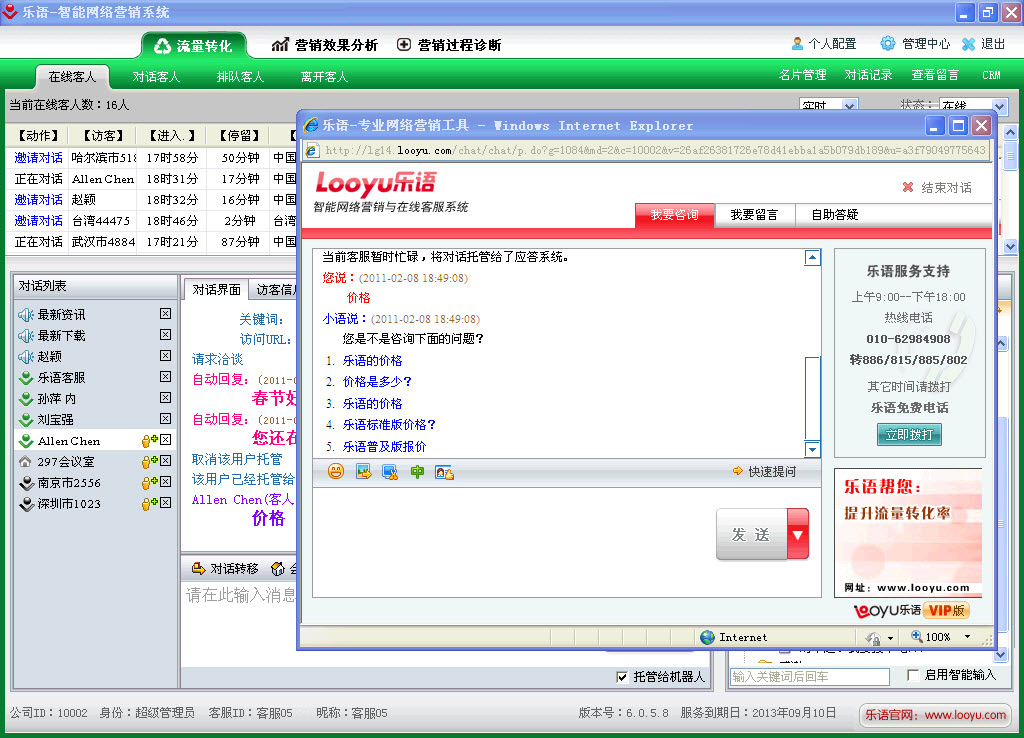The width and height of the screenshot is (1024, 738).
Task: Open the 营销过程诊断 section
Action: 449,45
